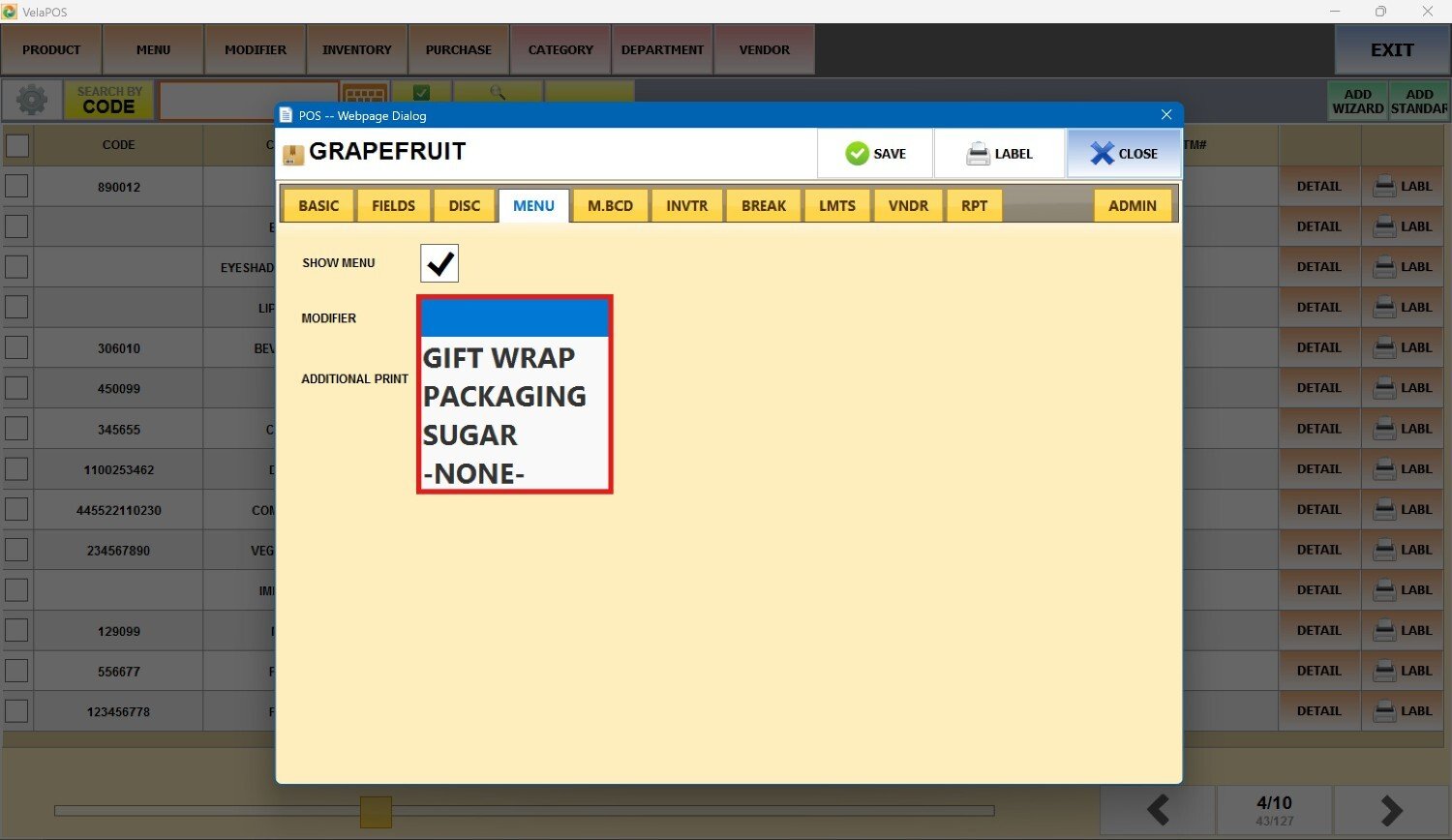Uncheck the Show Menu checkbox
The width and height of the screenshot is (1452, 840).
click(439, 263)
